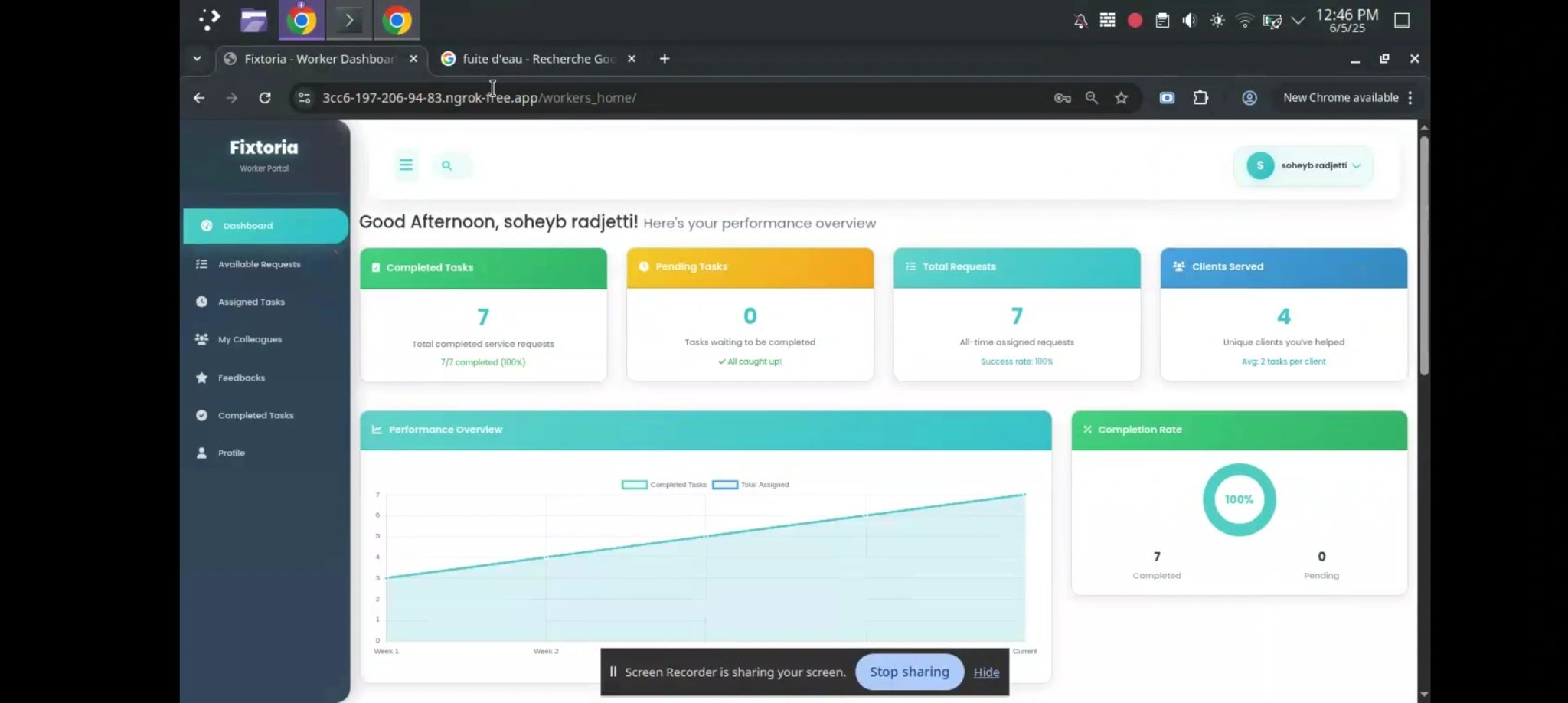The width and height of the screenshot is (1568, 703).
Task: Hide the screen sharing notification
Action: pyautogui.click(x=986, y=672)
